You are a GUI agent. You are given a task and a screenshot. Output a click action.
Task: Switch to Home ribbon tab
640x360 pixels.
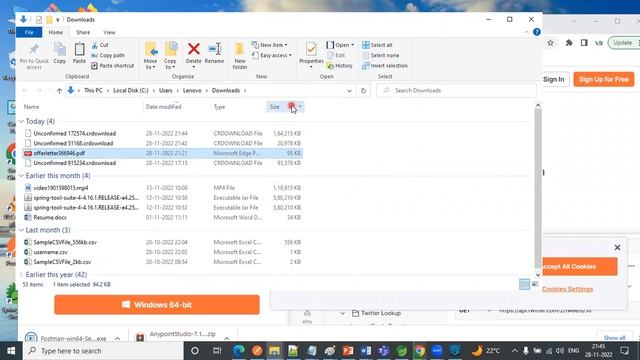click(56, 32)
